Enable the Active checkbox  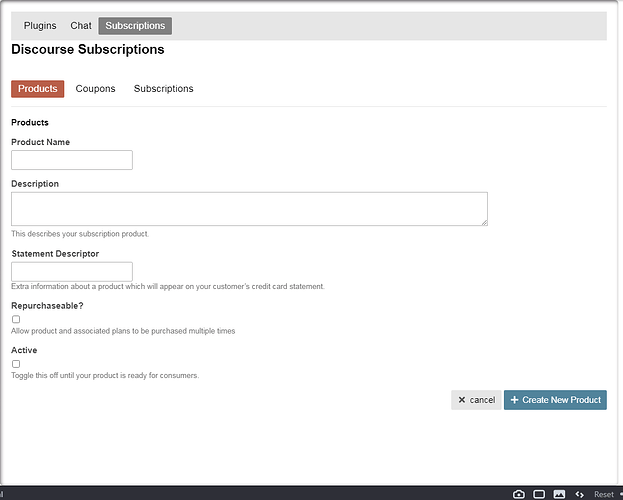[x=16, y=364]
